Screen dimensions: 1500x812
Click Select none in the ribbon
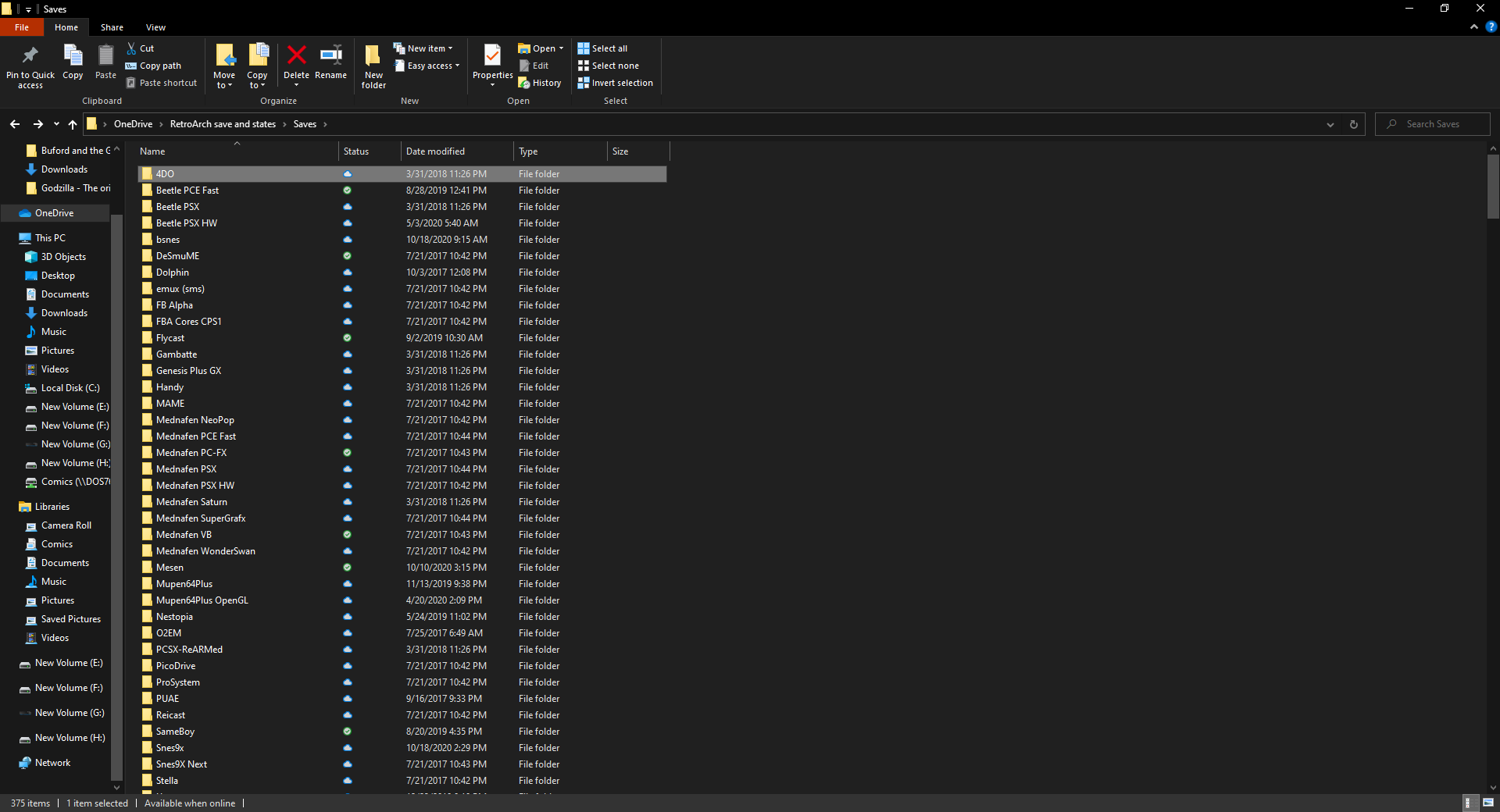[608, 66]
